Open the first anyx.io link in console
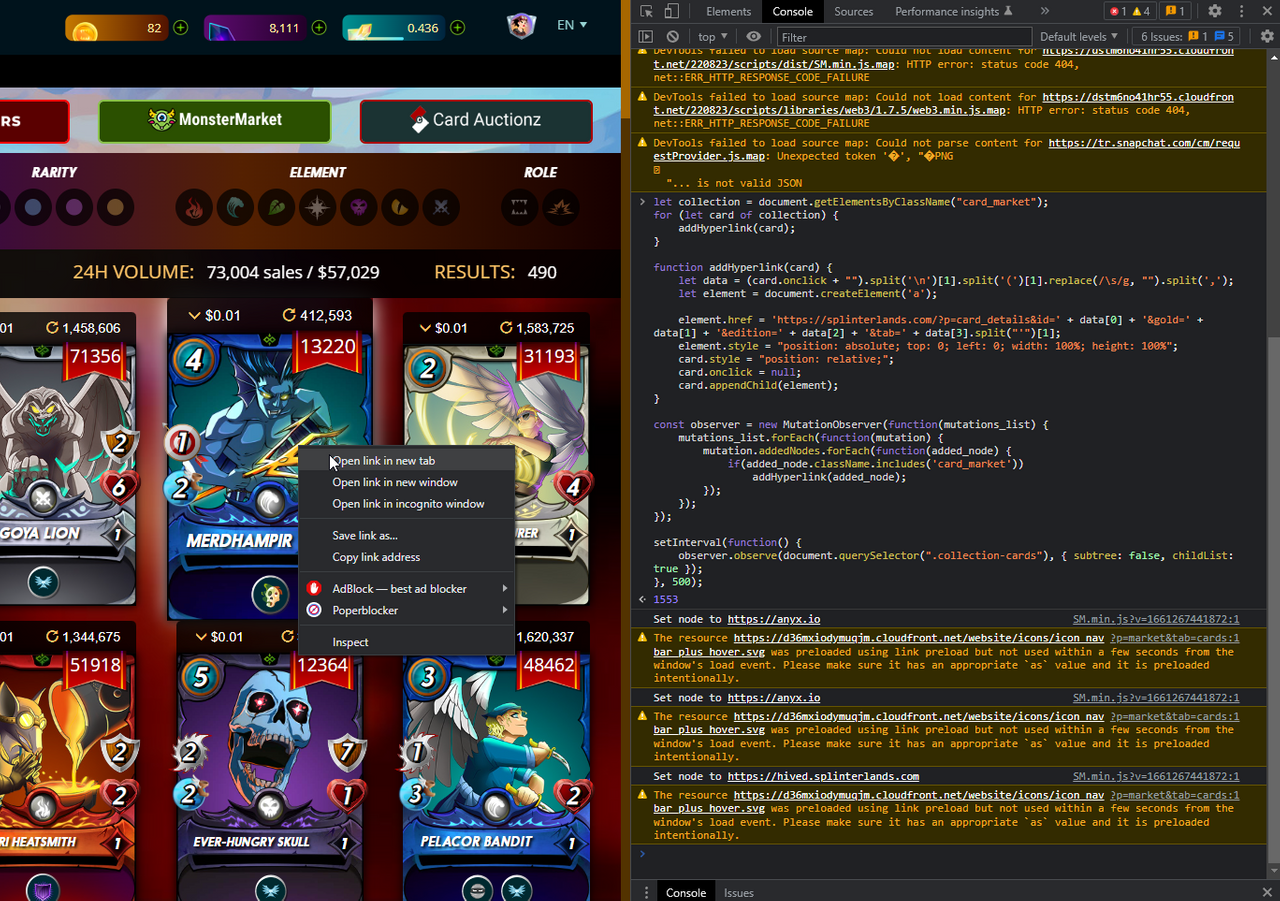Viewport: 1280px width, 901px height. click(x=773, y=619)
